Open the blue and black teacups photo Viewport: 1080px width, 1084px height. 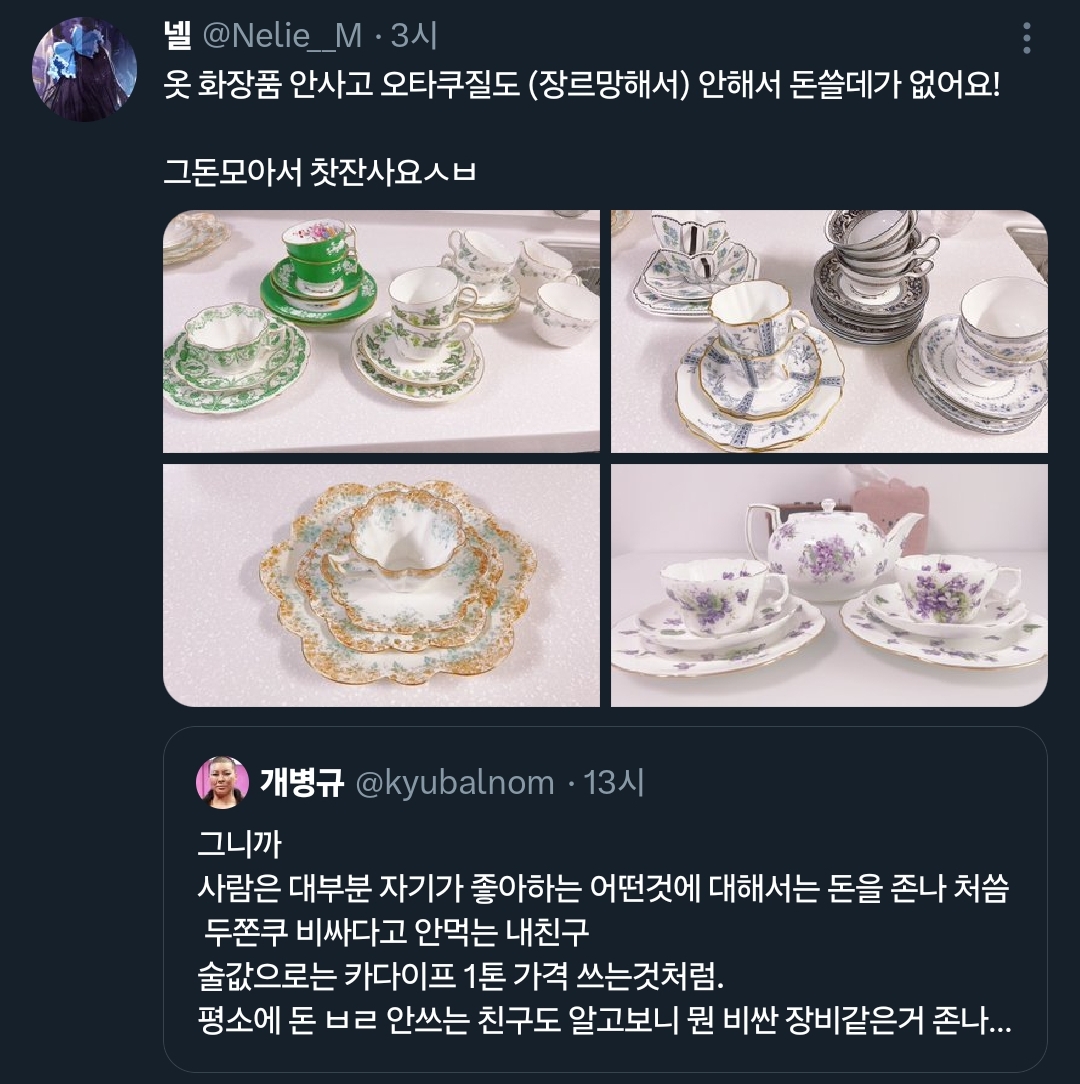(x=829, y=331)
